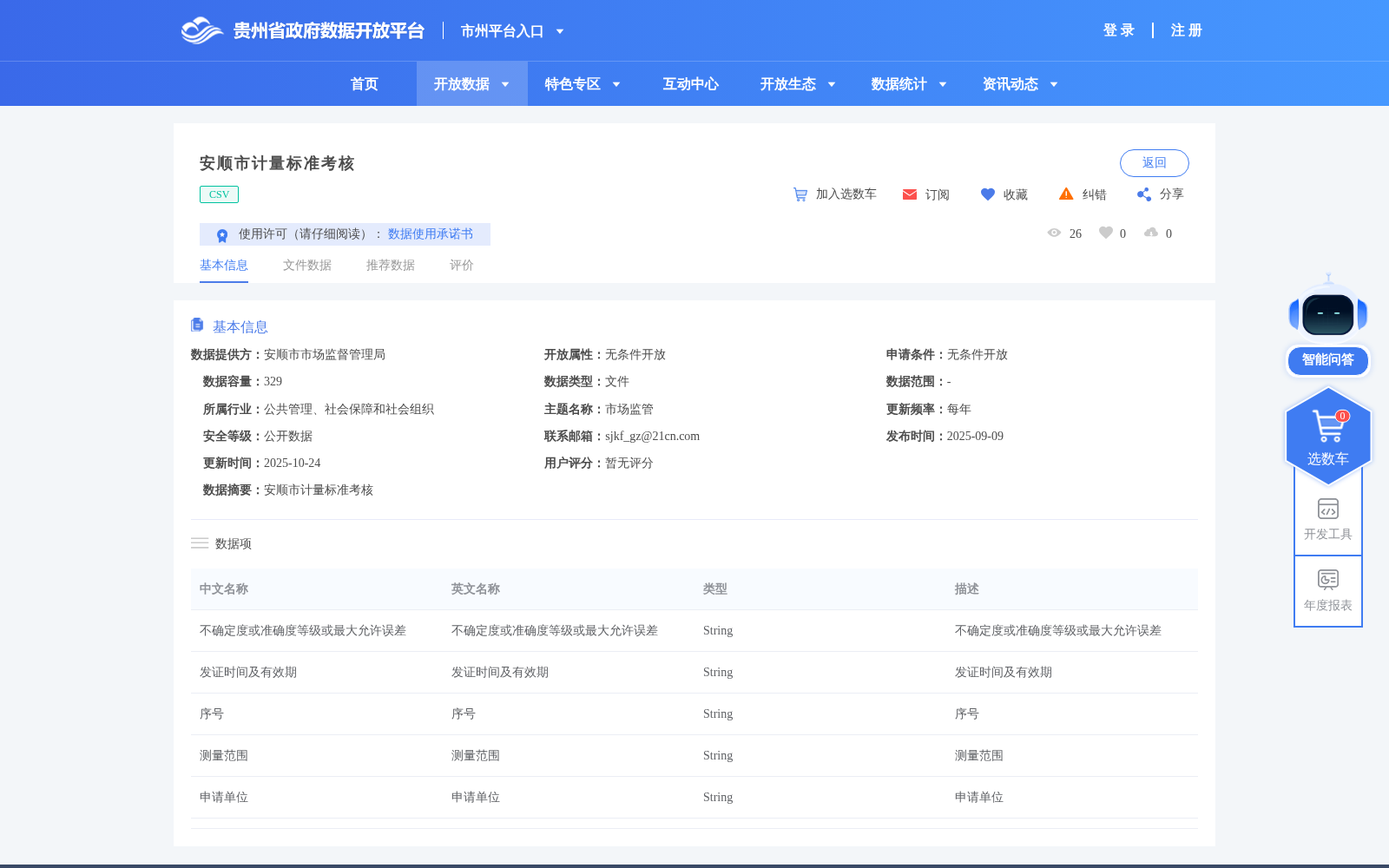The height and width of the screenshot is (868, 1389).
Task: Open the 选数车 cart hexagon widget
Action: pyautogui.click(x=1328, y=437)
